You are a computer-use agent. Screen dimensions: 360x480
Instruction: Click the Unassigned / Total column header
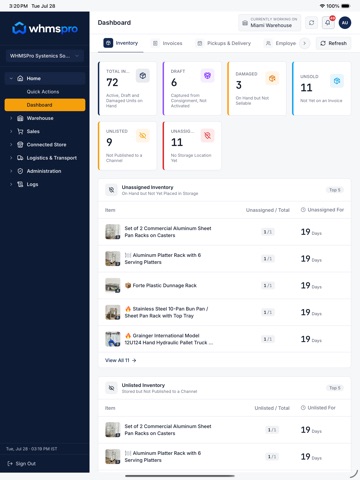click(268, 210)
